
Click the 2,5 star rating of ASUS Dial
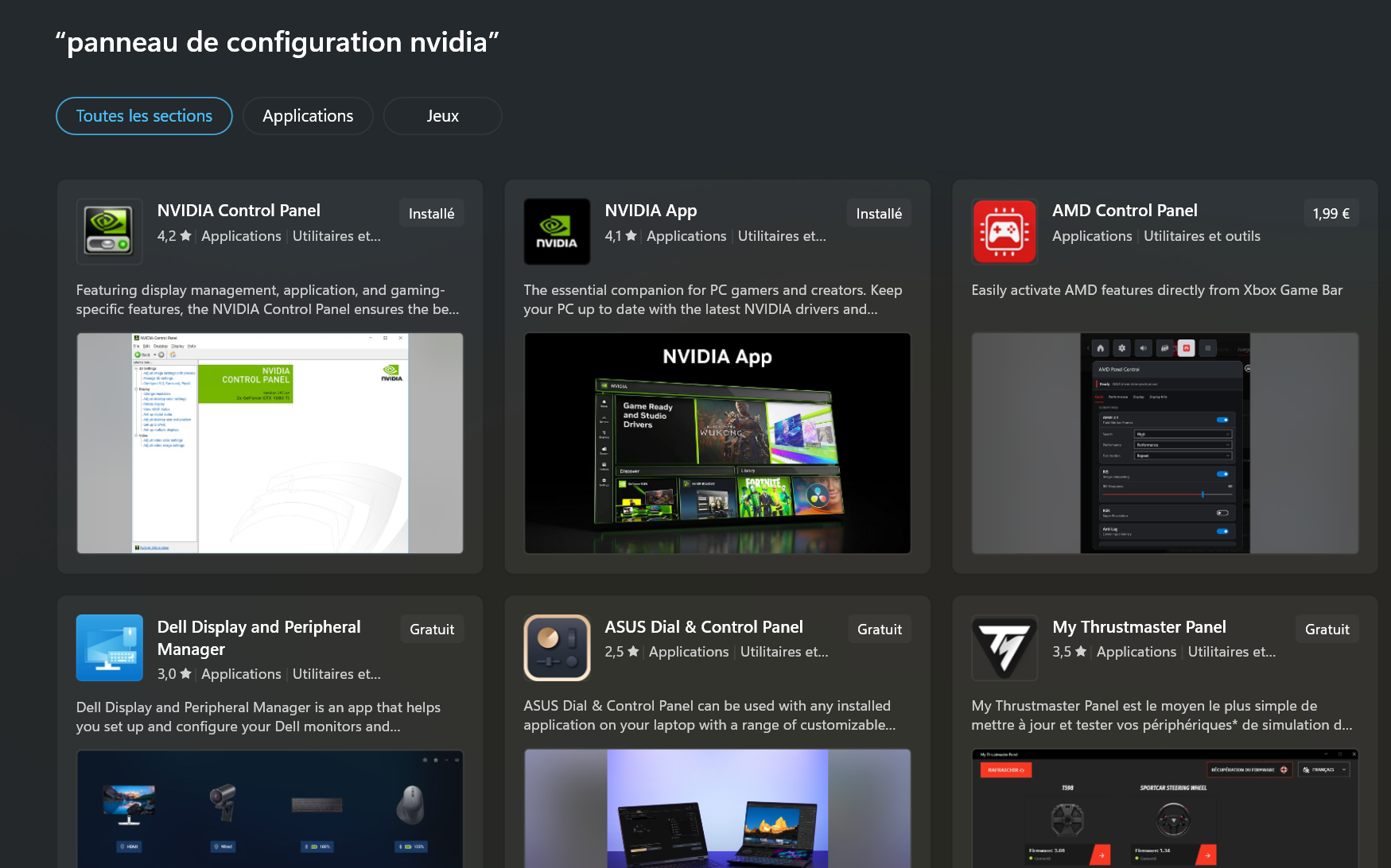pos(622,652)
